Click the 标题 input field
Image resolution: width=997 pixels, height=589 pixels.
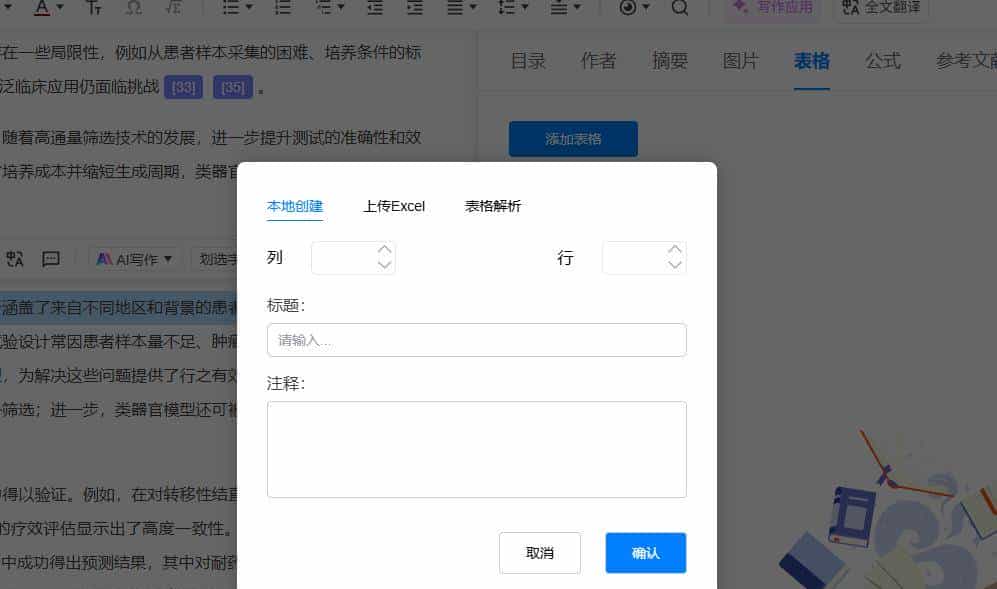[477, 340]
